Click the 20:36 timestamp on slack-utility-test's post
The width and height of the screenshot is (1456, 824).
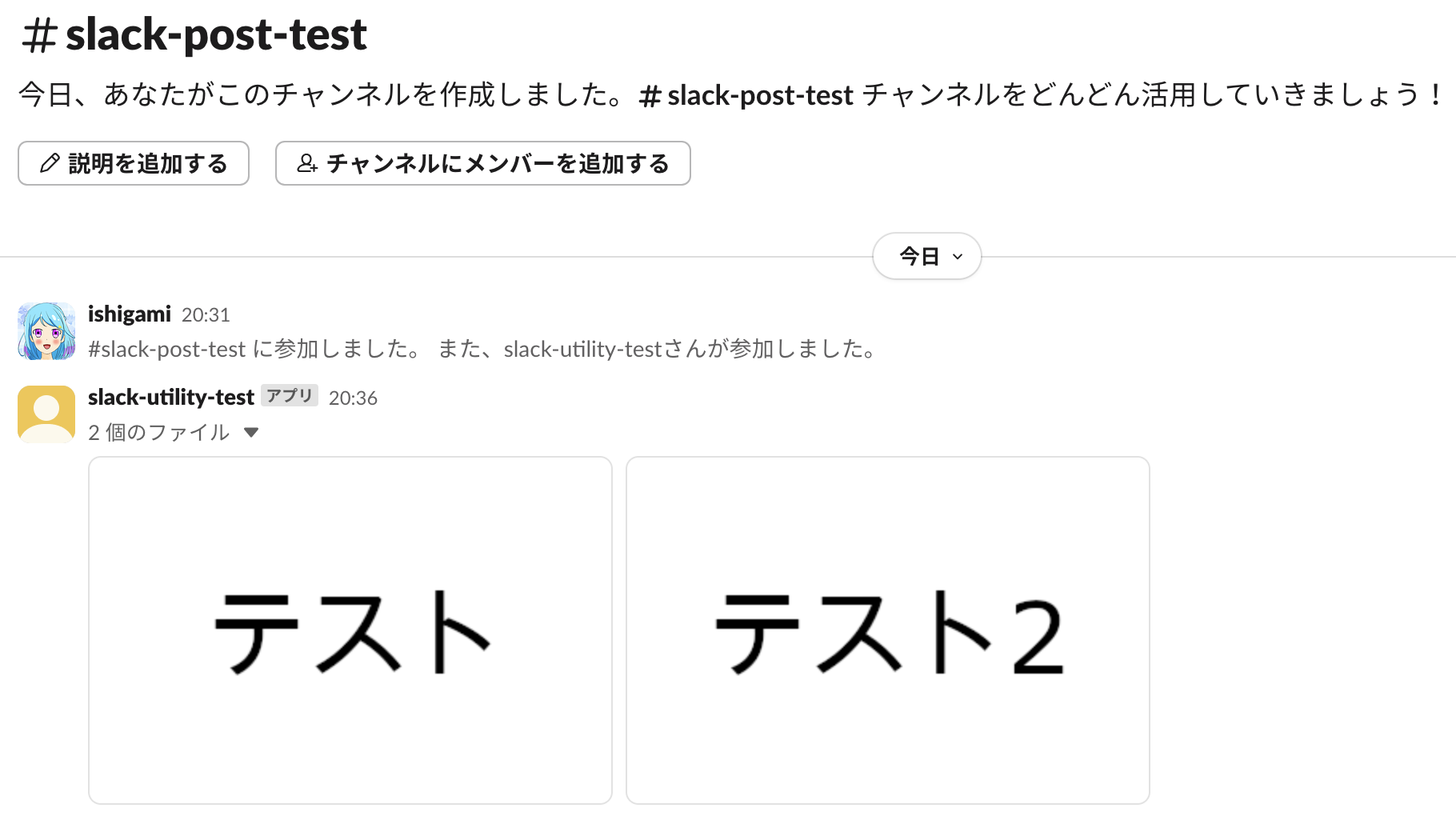(353, 397)
